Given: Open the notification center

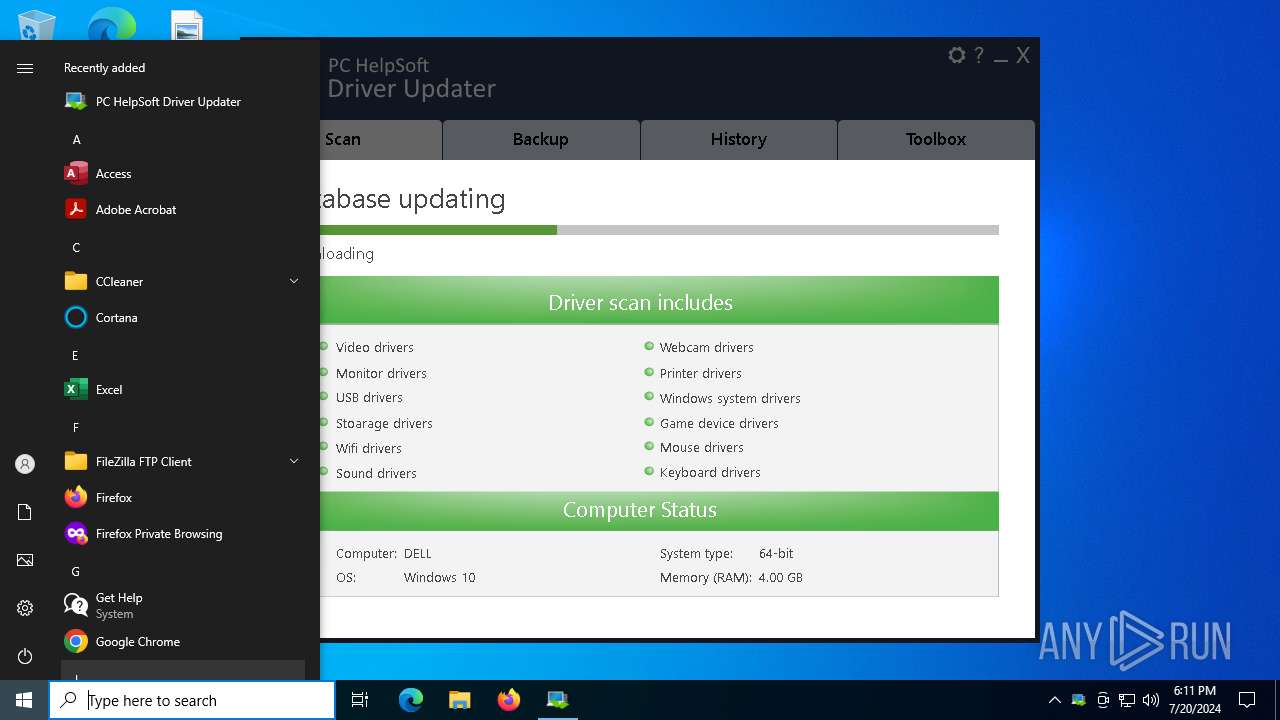Looking at the screenshot, I should click(1247, 700).
